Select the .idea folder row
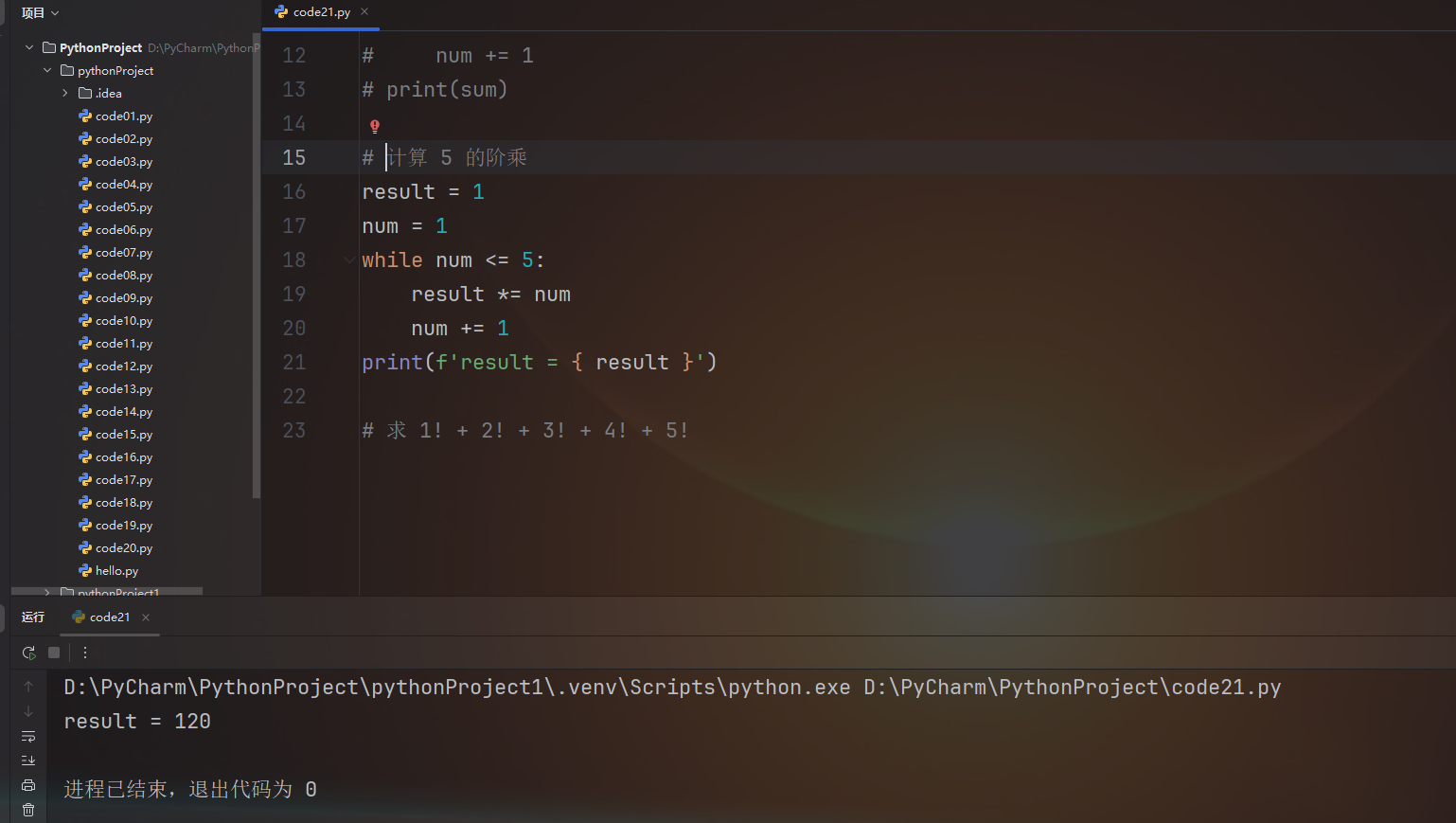This screenshot has width=1456, height=823. (x=133, y=93)
